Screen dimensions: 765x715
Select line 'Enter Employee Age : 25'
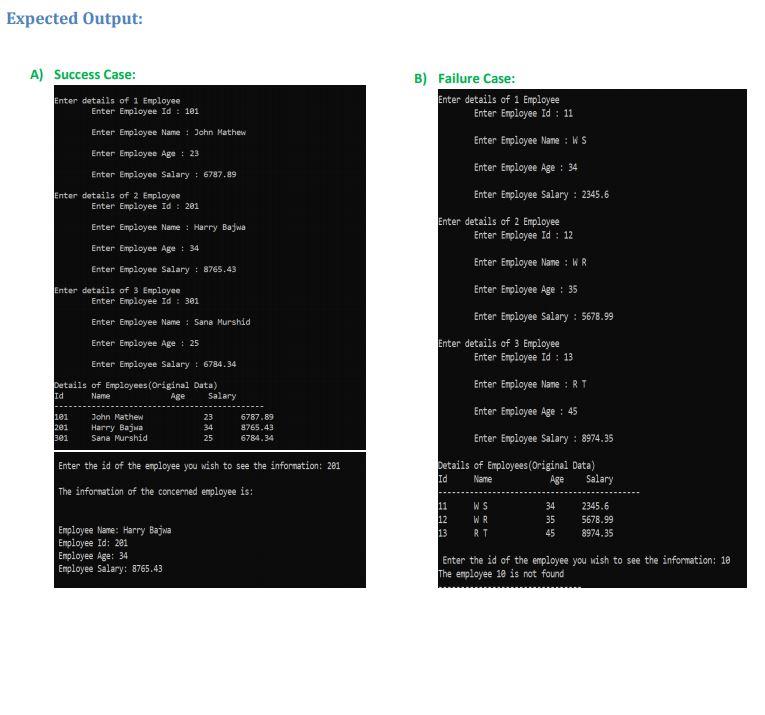pyautogui.click(x=145, y=343)
